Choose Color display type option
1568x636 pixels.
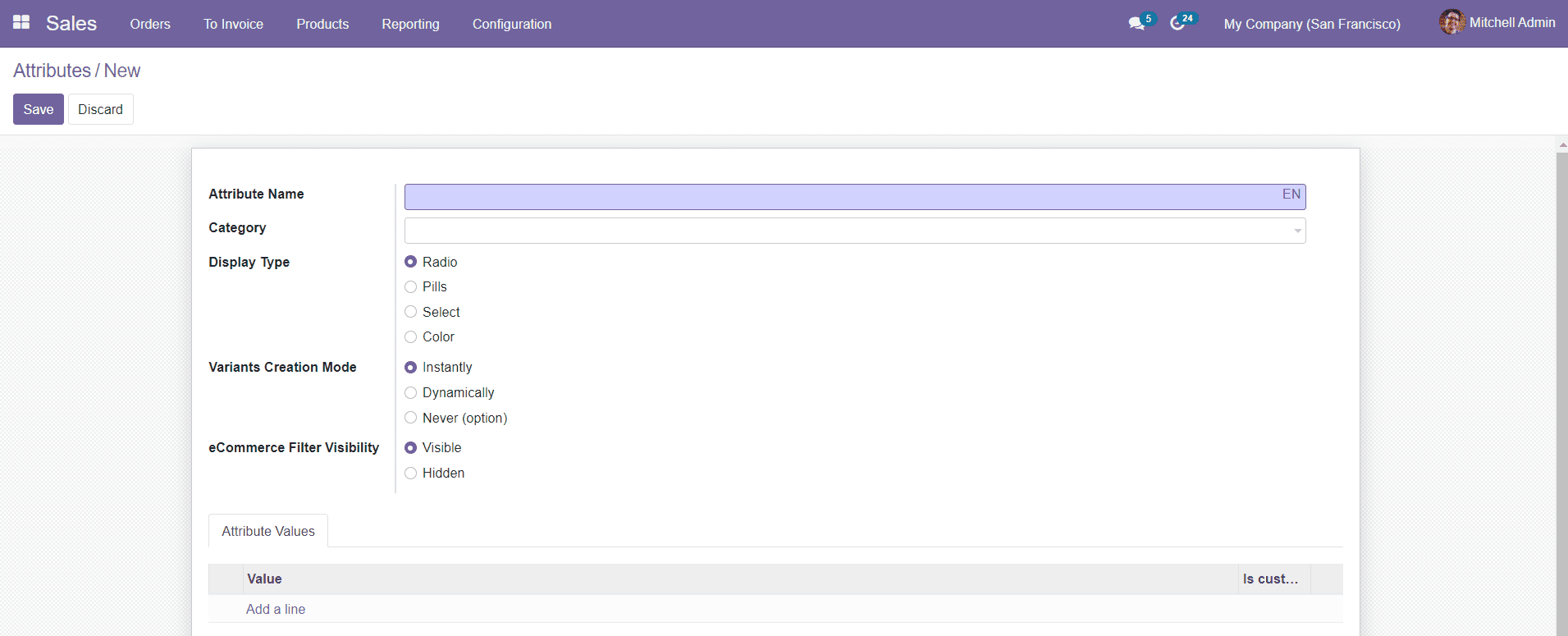[x=411, y=337]
